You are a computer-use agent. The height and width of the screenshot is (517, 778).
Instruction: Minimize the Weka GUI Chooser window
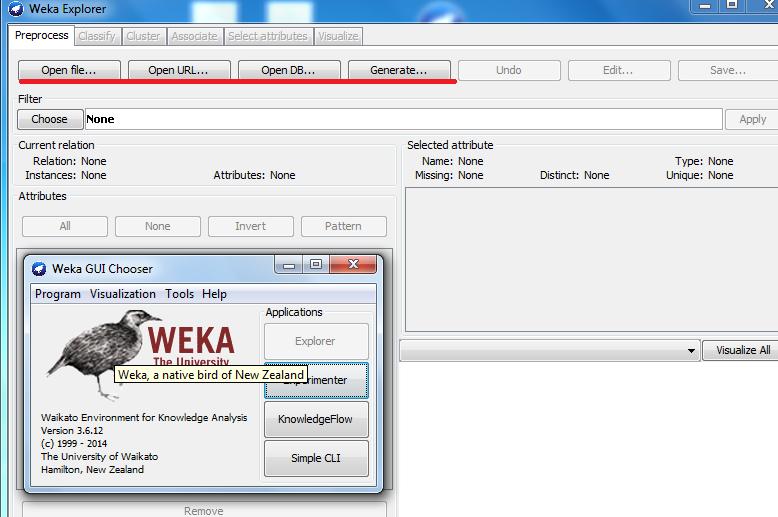[x=289, y=264]
